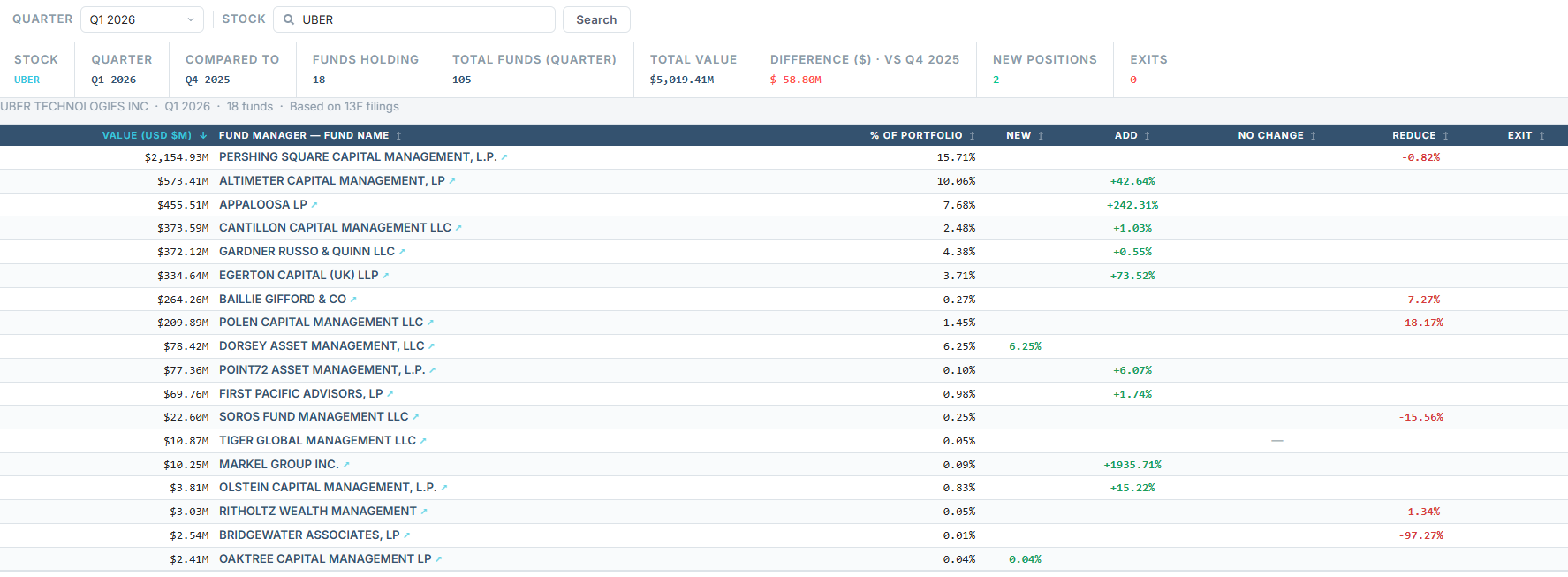Viewport: 1568px width, 577px height.
Task: Sort by the New column
Action: click(1025, 135)
